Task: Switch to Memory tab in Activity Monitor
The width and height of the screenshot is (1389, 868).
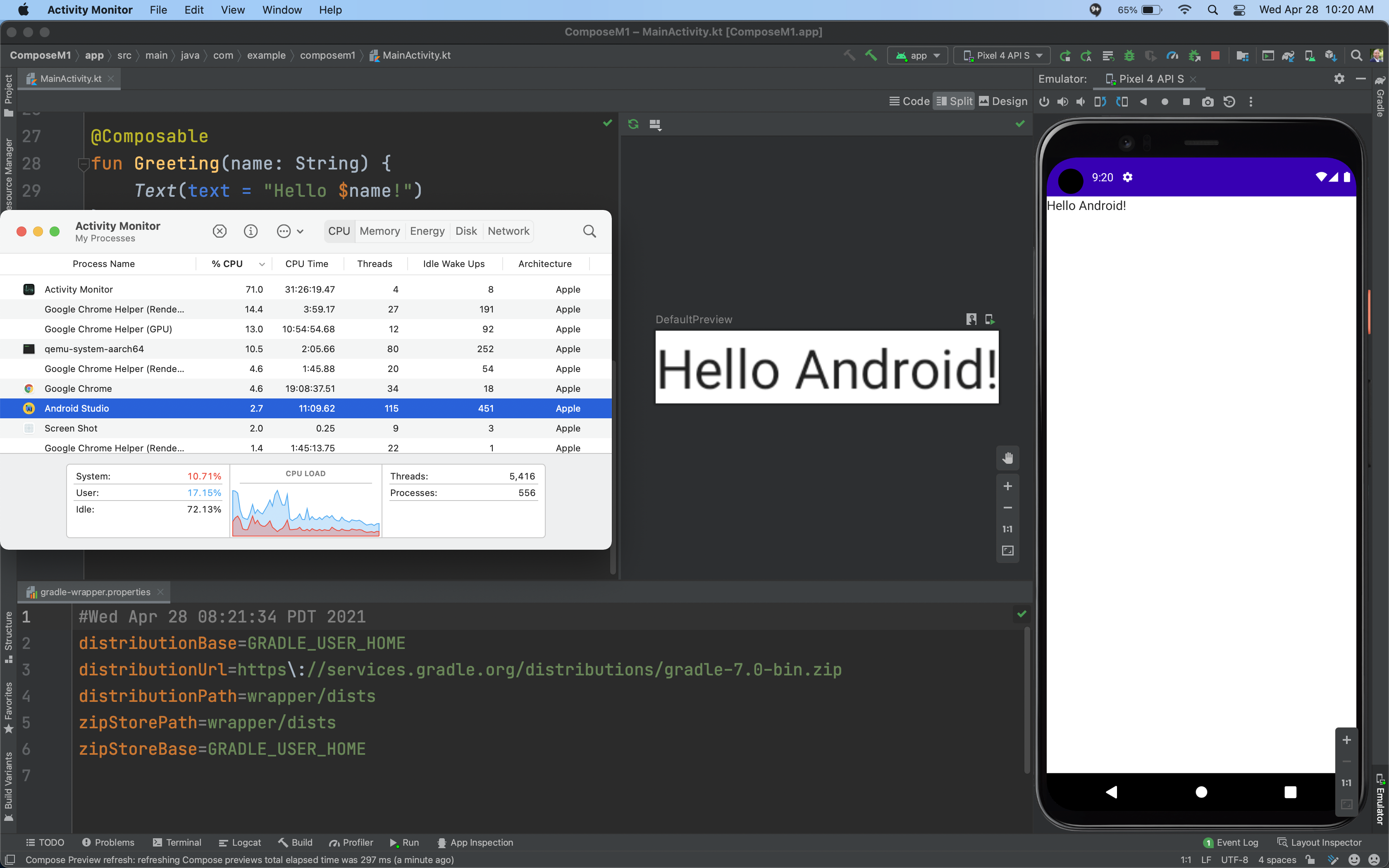Action: click(379, 231)
